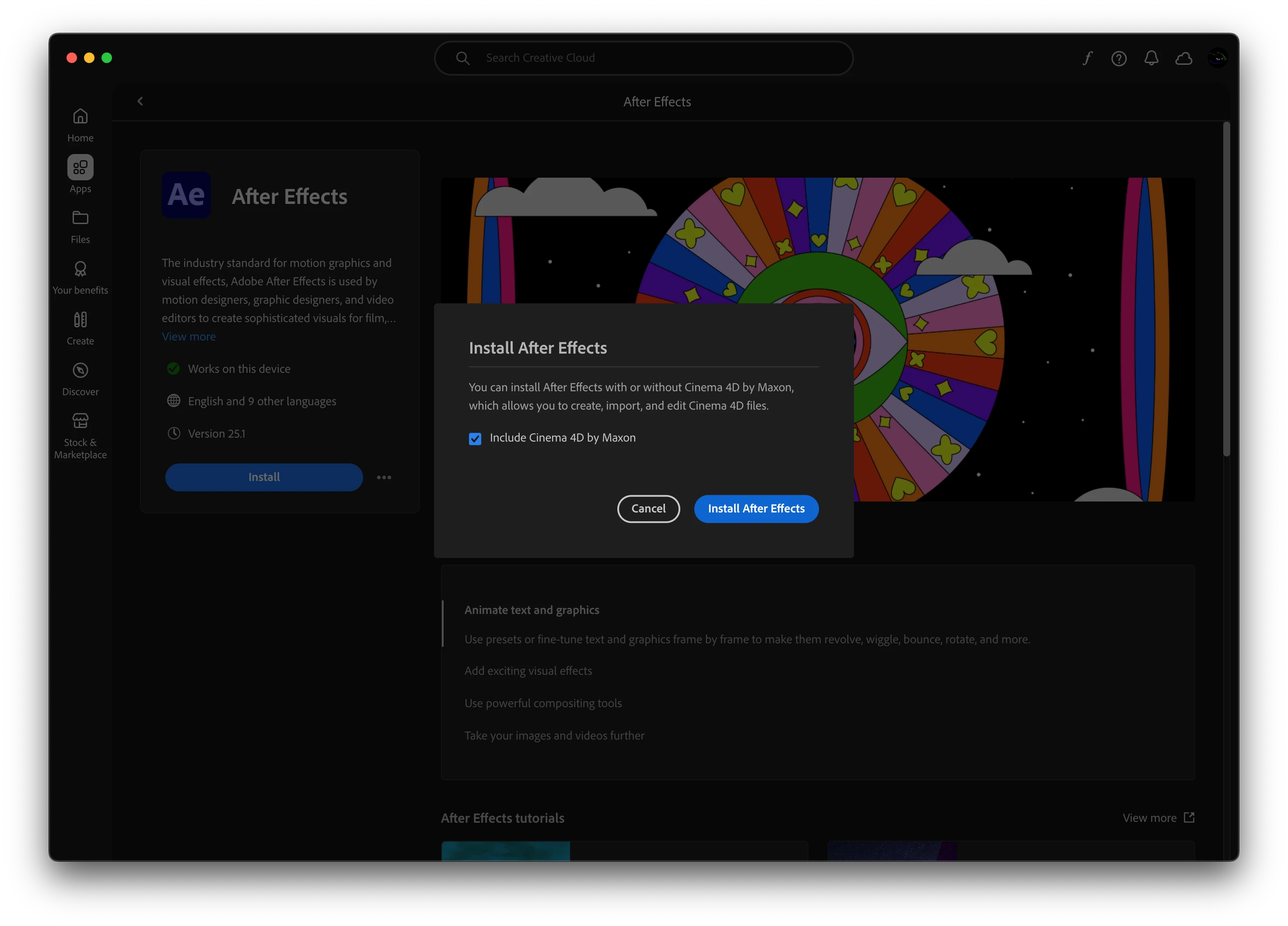The height and width of the screenshot is (926, 1288).
Task: Check cloud sync status icon
Action: click(x=1183, y=58)
